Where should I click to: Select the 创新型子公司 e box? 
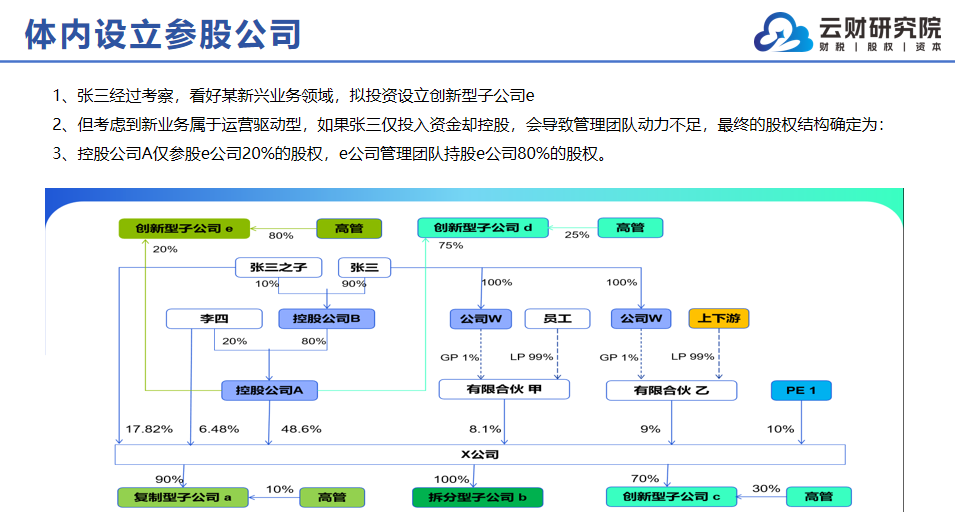184,228
